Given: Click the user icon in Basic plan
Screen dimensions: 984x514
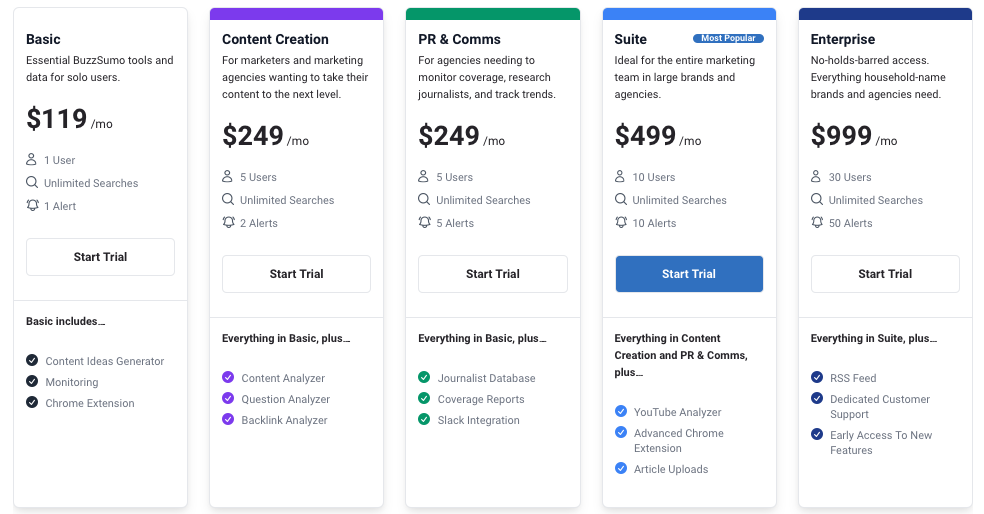Looking at the screenshot, I should coord(32,160).
